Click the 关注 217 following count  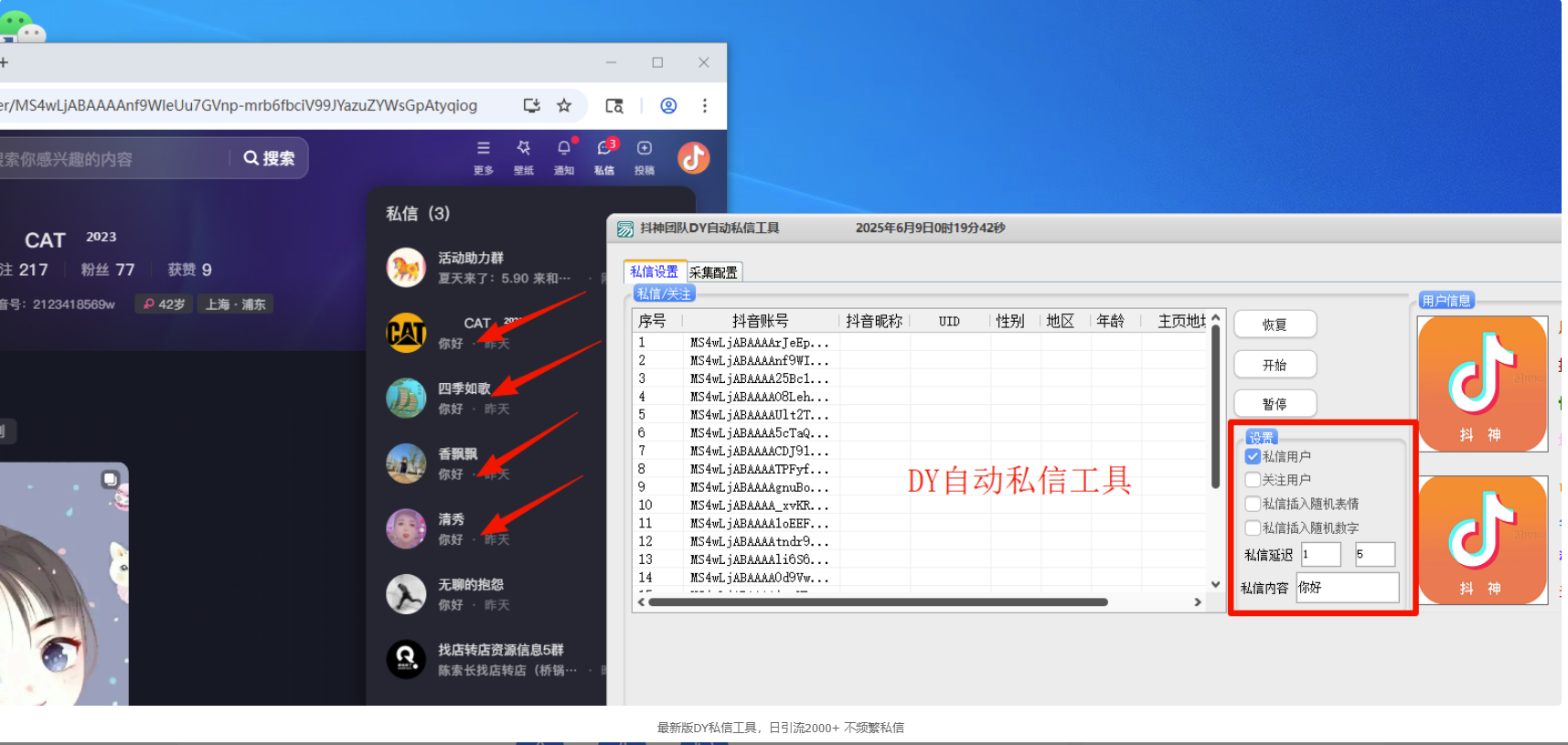pos(24,270)
